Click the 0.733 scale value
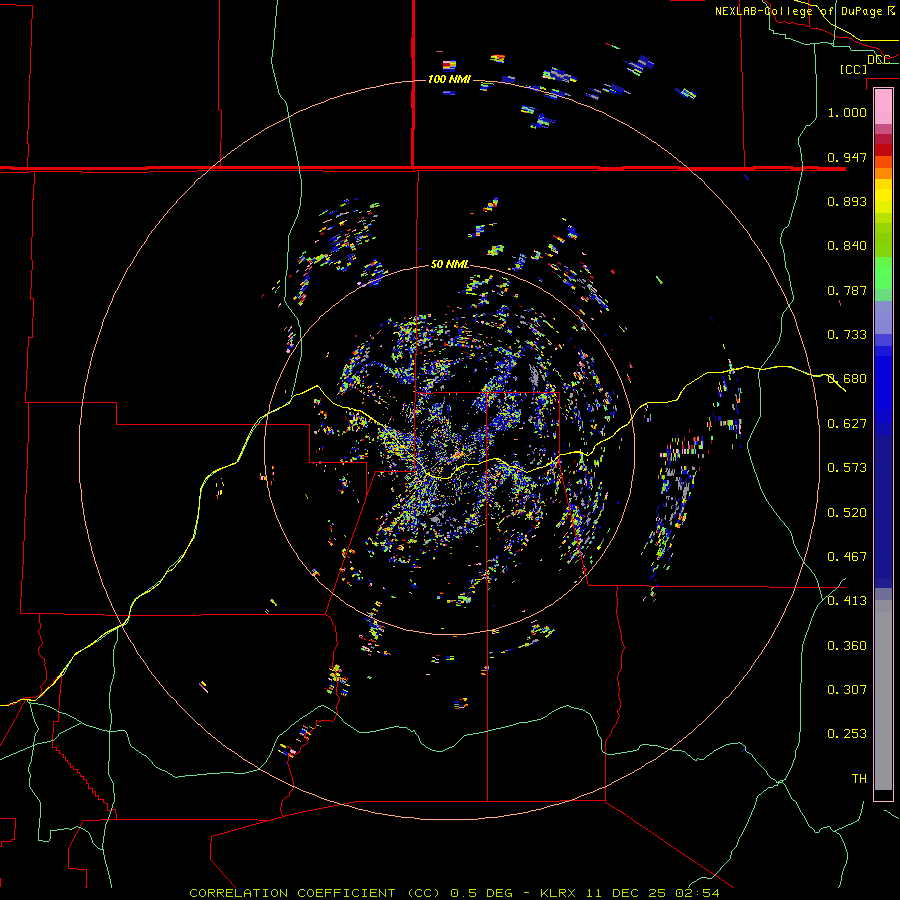The width and height of the screenshot is (900, 900). [847, 335]
